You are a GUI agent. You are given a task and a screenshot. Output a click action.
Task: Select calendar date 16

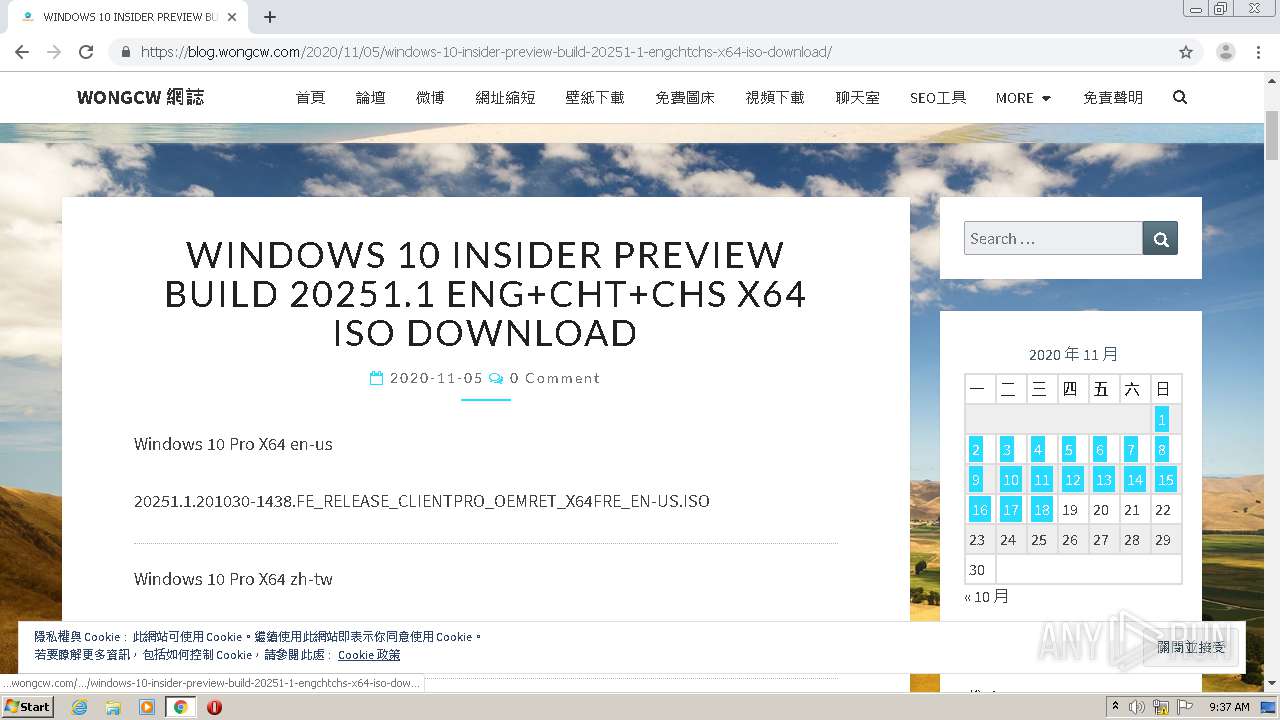click(980, 509)
